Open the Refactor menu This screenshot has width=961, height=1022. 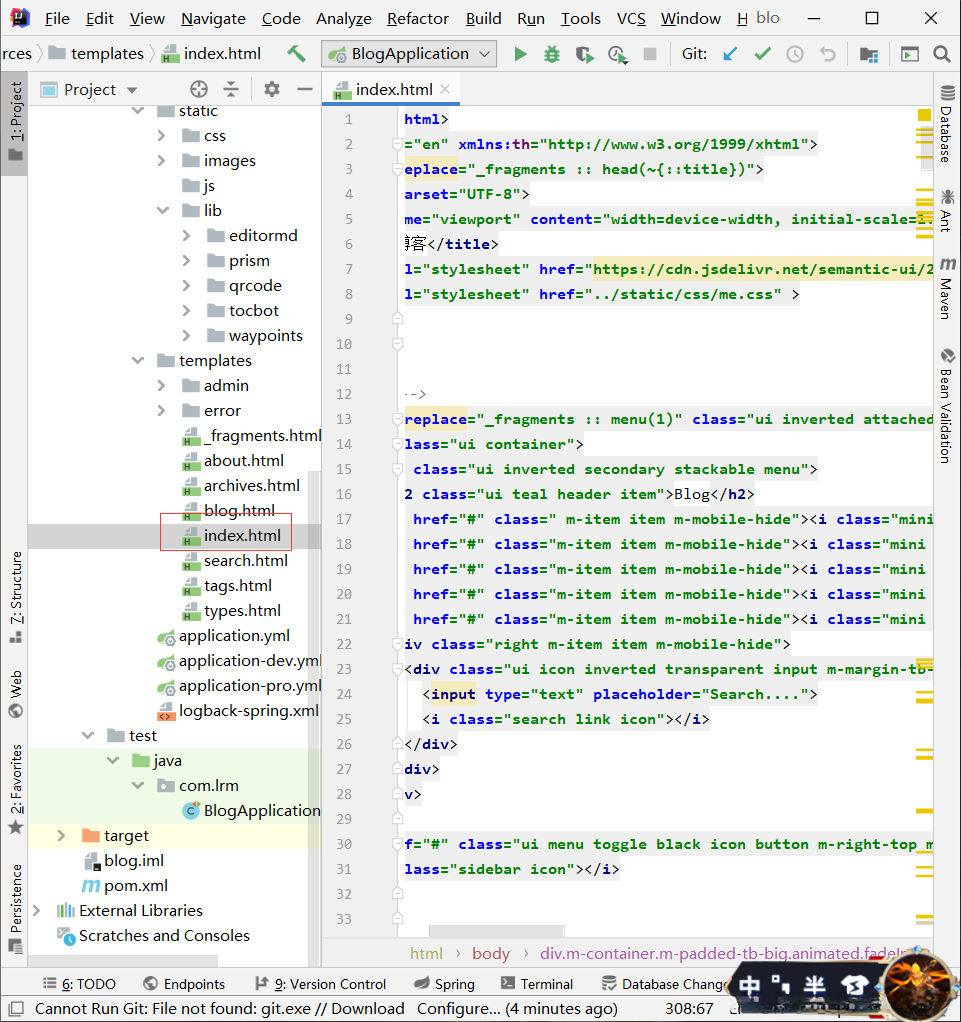(417, 18)
